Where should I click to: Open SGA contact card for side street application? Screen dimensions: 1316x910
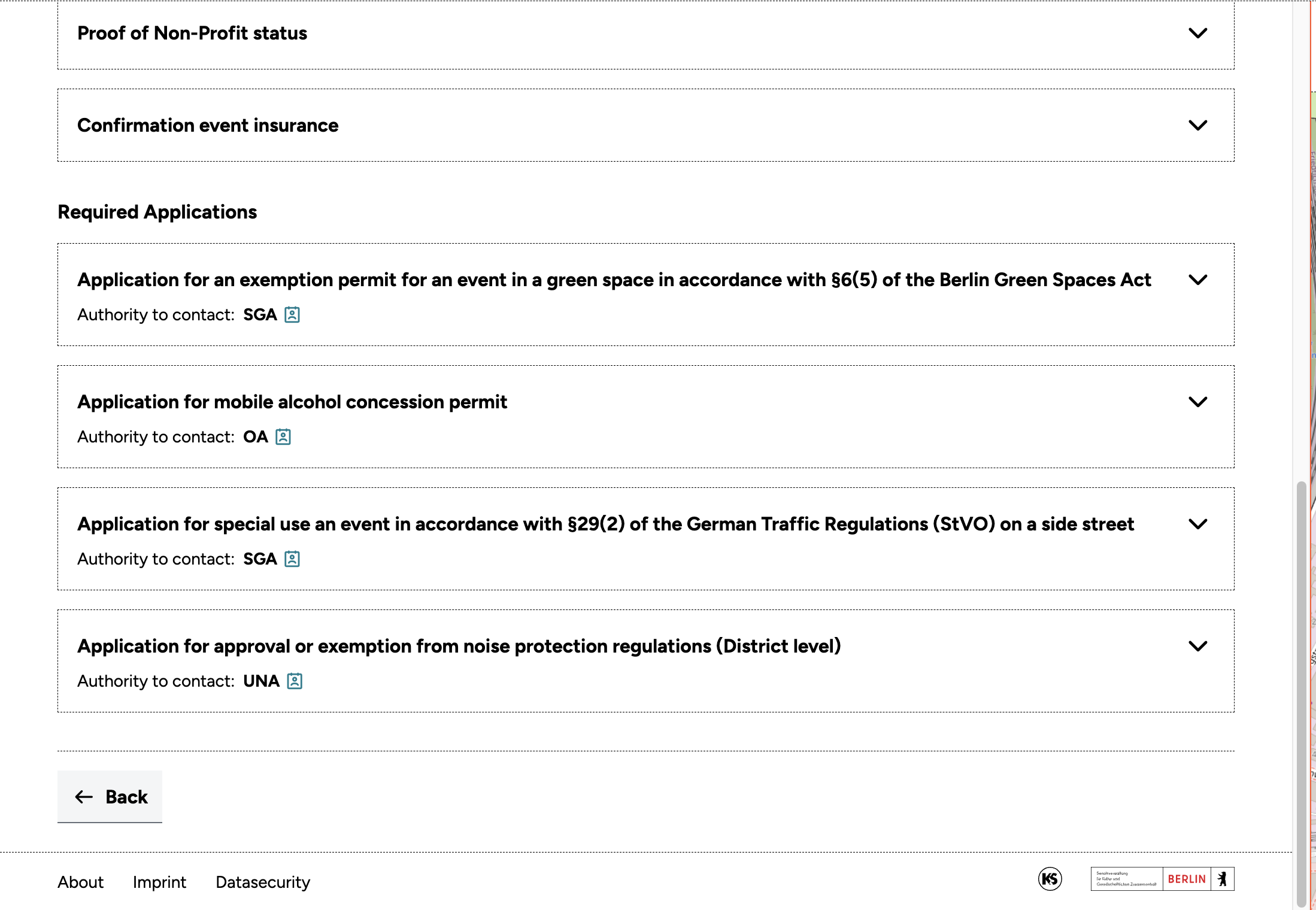[292, 559]
